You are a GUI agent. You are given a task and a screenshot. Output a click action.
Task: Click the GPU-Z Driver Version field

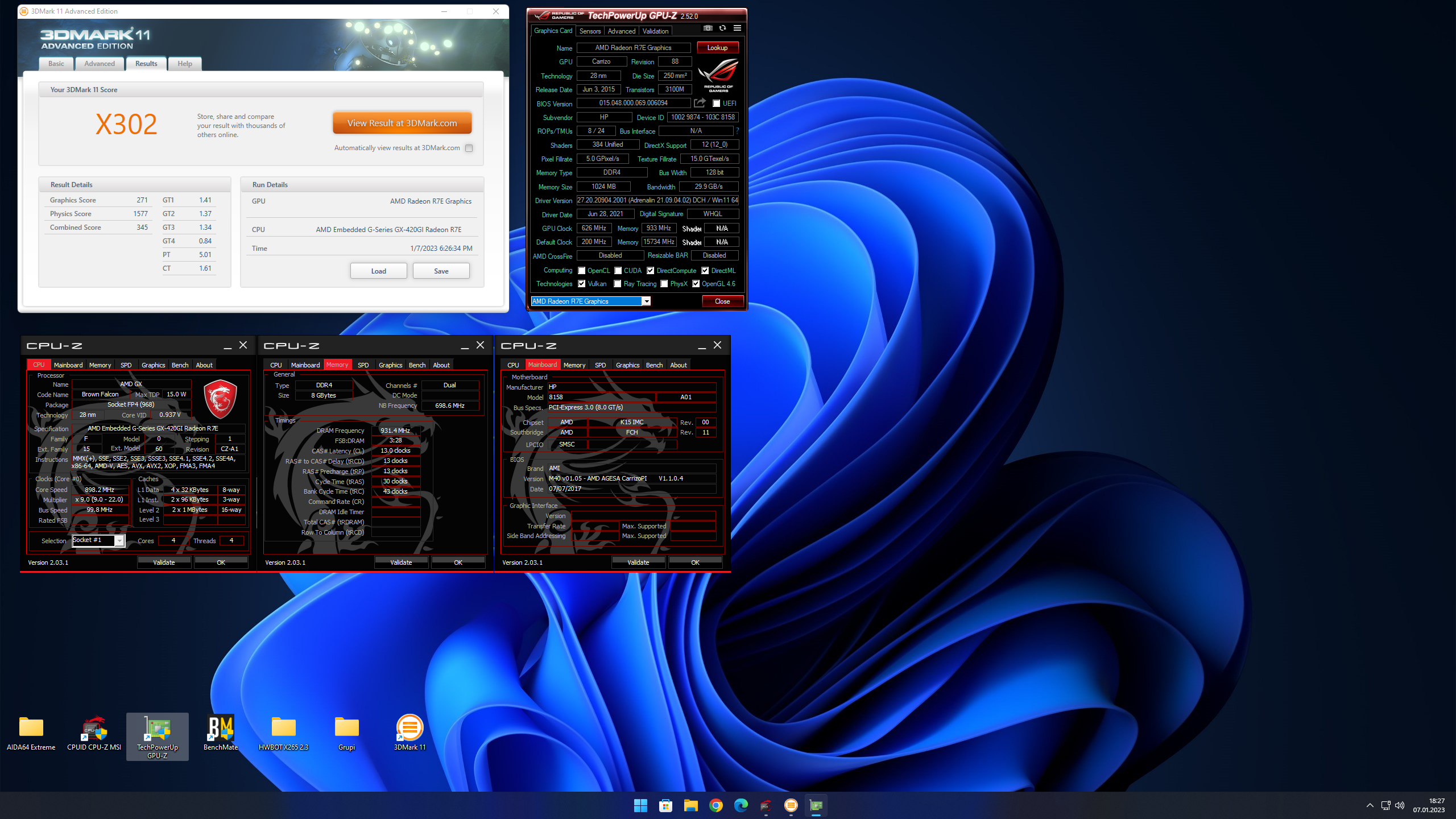pyautogui.click(x=657, y=200)
